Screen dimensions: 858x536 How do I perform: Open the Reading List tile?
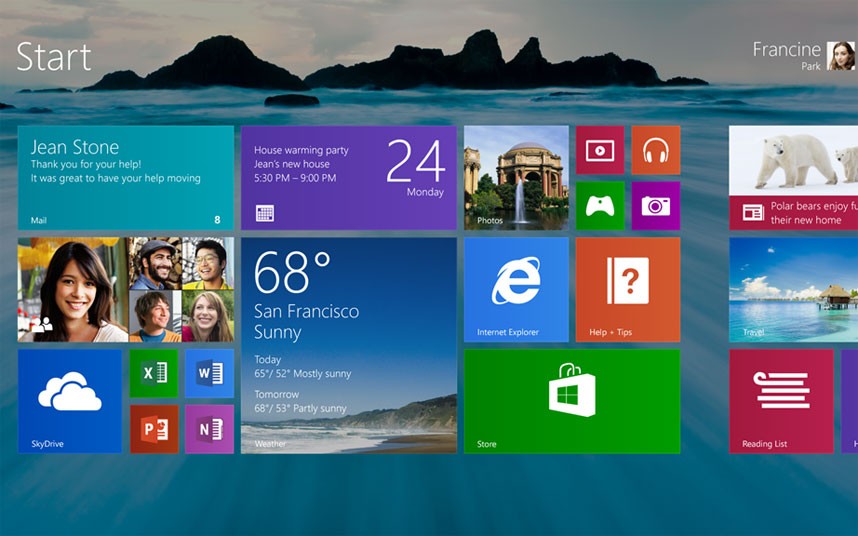coord(781,401)
